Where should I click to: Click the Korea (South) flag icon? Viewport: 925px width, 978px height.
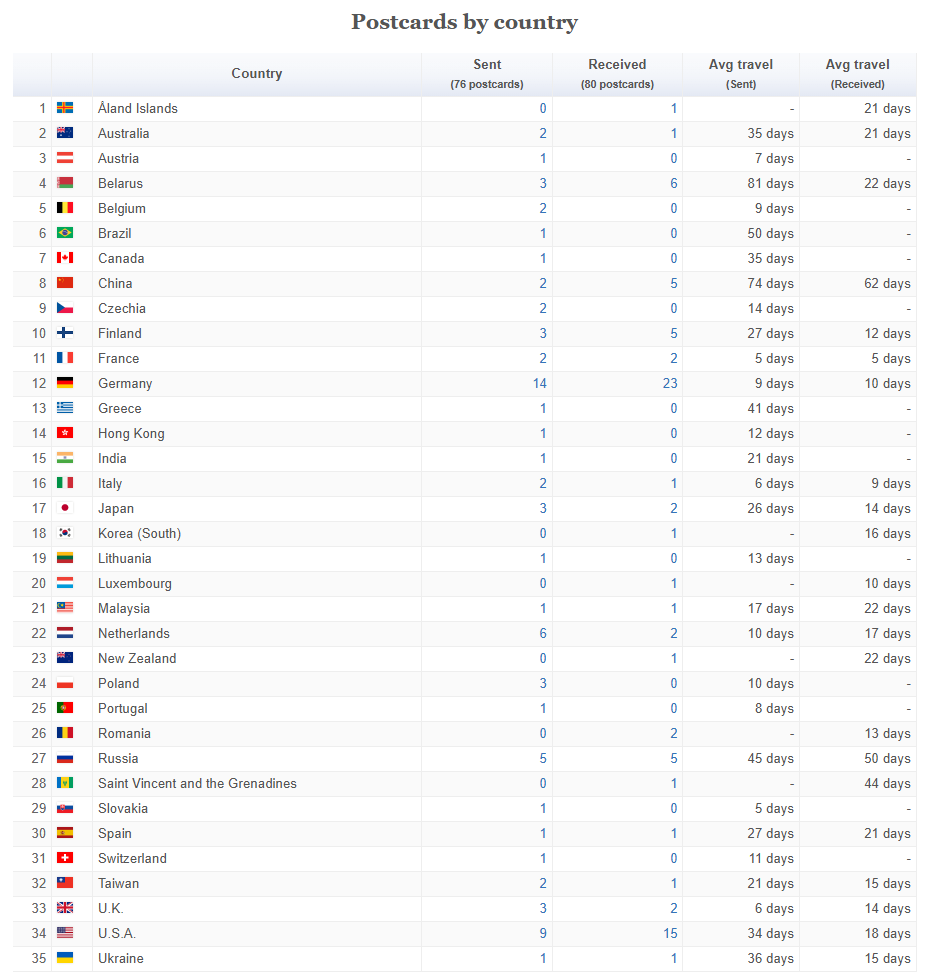(65, 533)
